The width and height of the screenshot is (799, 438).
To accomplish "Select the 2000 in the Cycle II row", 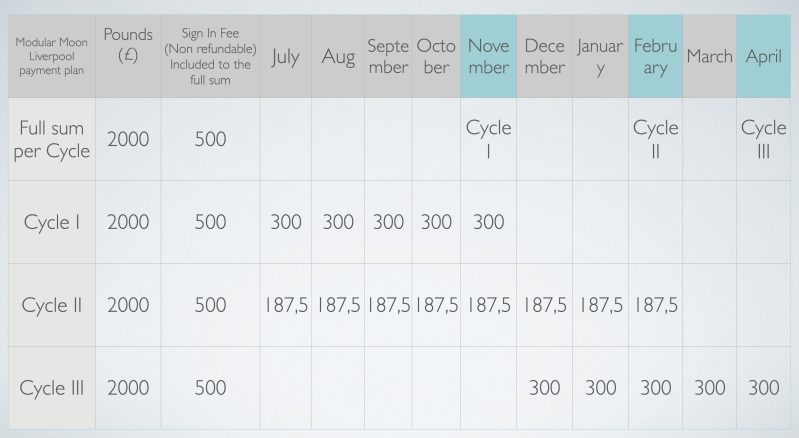I will point(125,305).
